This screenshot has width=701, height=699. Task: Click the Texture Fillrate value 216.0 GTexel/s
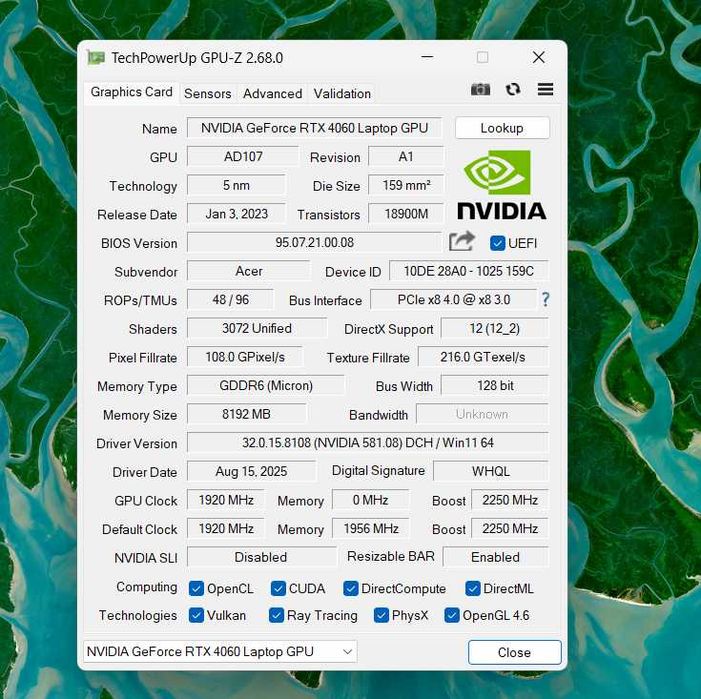(483, 357)
